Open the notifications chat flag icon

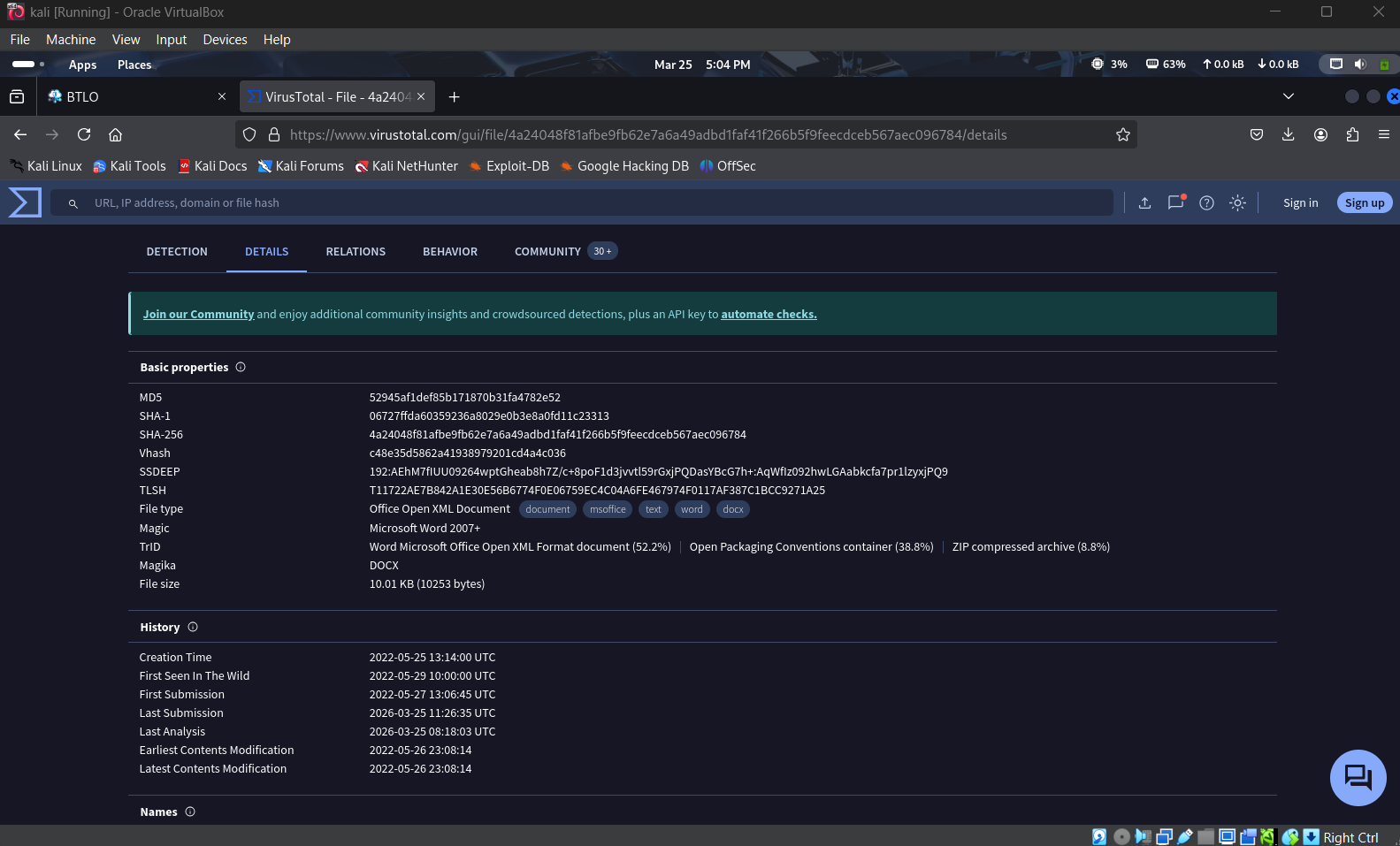pos(1176,202)
